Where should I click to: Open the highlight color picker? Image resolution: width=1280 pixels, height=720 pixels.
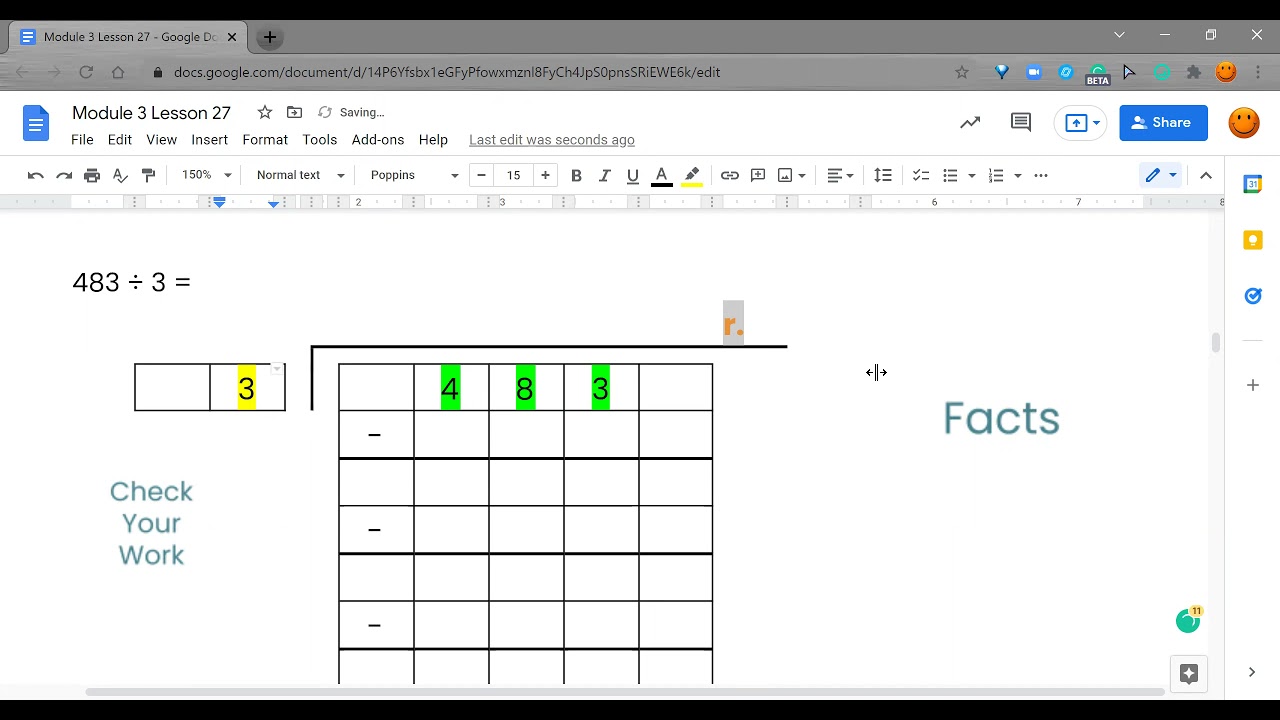pyautogui.click(x=692, y=176)
